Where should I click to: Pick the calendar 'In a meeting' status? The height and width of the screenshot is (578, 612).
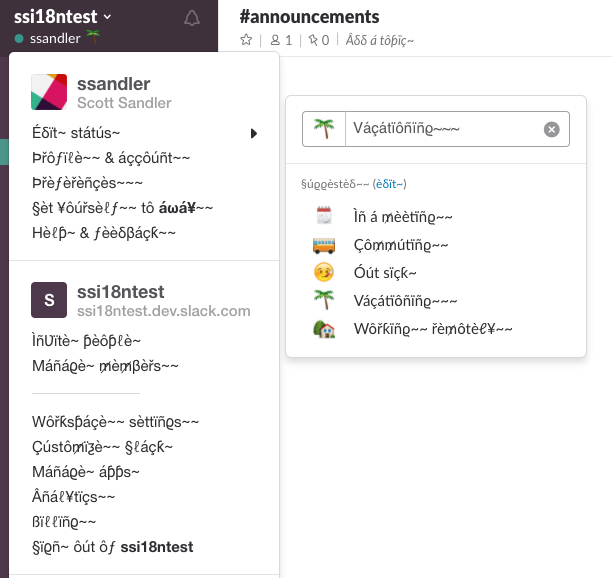[403, 217]
